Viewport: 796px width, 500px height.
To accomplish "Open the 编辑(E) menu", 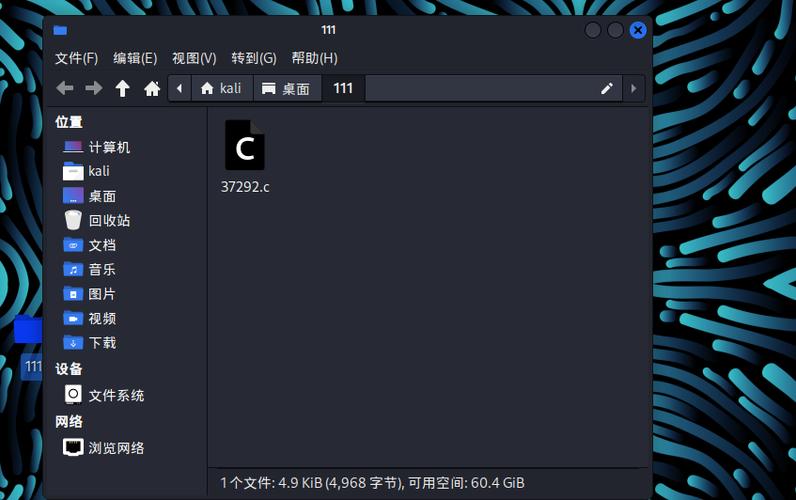I will [135, 58].
